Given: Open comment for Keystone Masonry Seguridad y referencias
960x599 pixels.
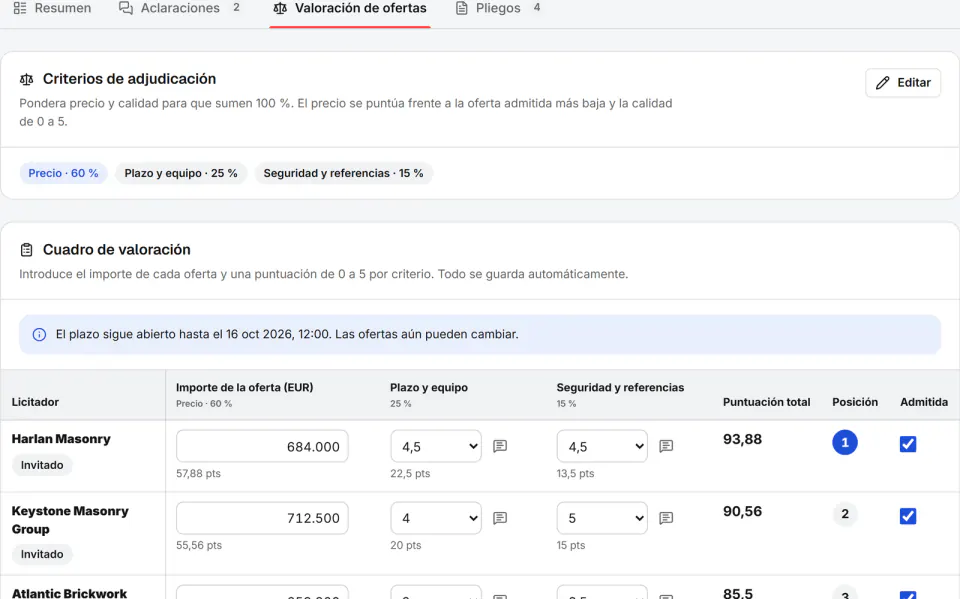Looking at the screenshot, I should click(x=666, y=518).
